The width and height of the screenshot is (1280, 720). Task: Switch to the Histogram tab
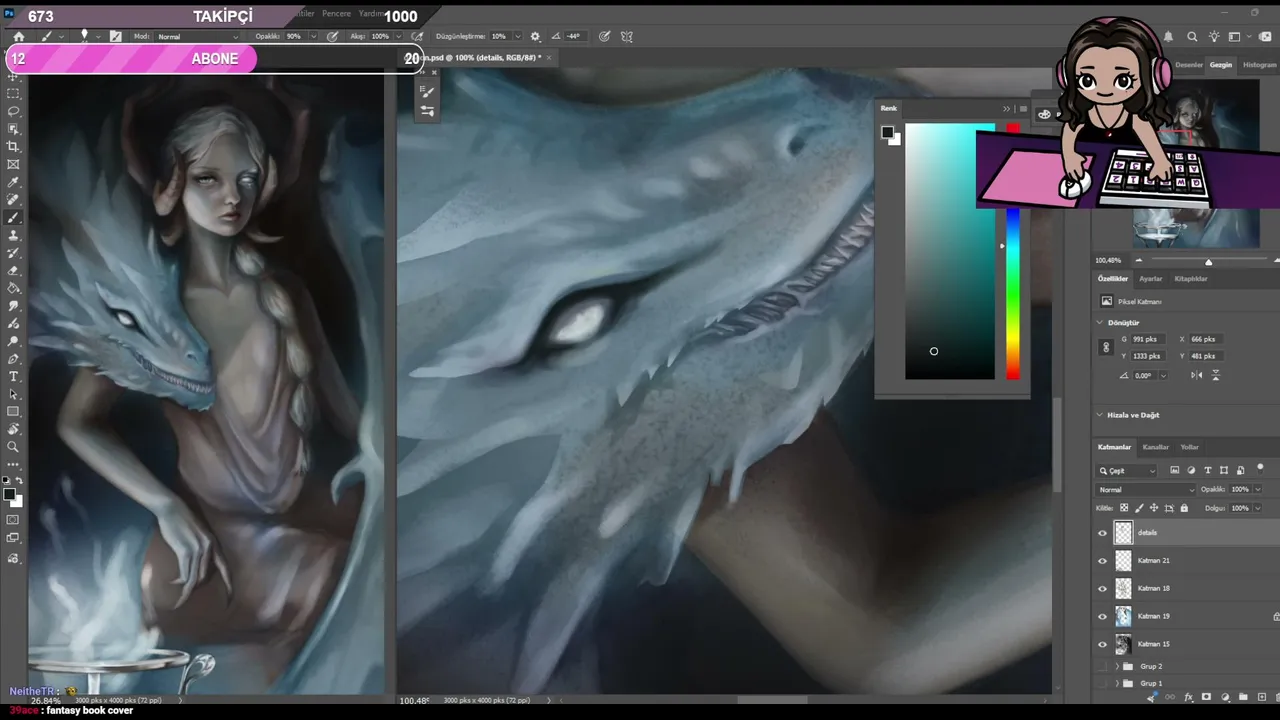click(1260, 65)
